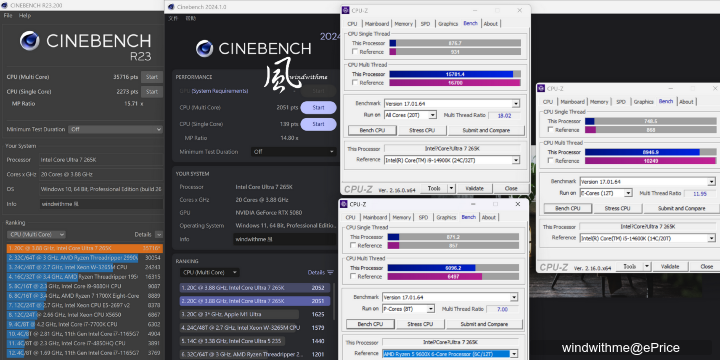Click Cinebench 2024 title bar app icon
The width and height of the screenshot is (720, 360).
[x=171, y=7]
